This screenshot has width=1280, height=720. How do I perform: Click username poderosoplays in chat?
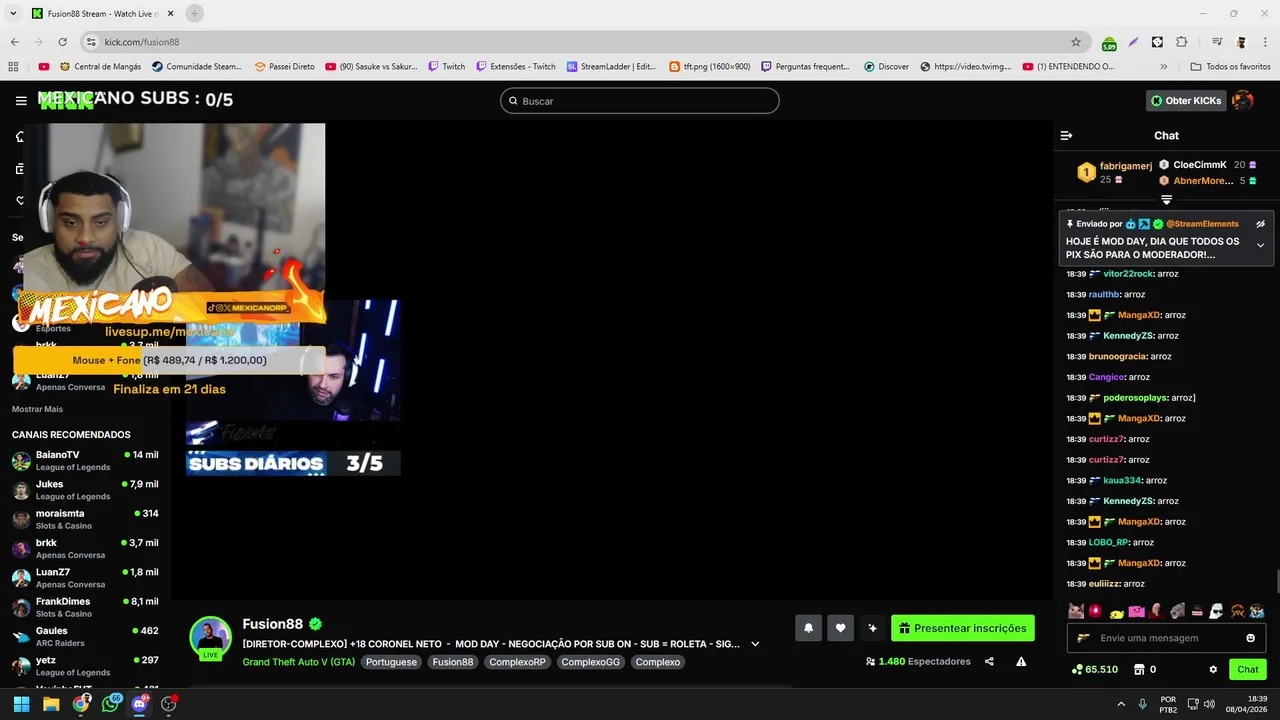point(1137,398)
